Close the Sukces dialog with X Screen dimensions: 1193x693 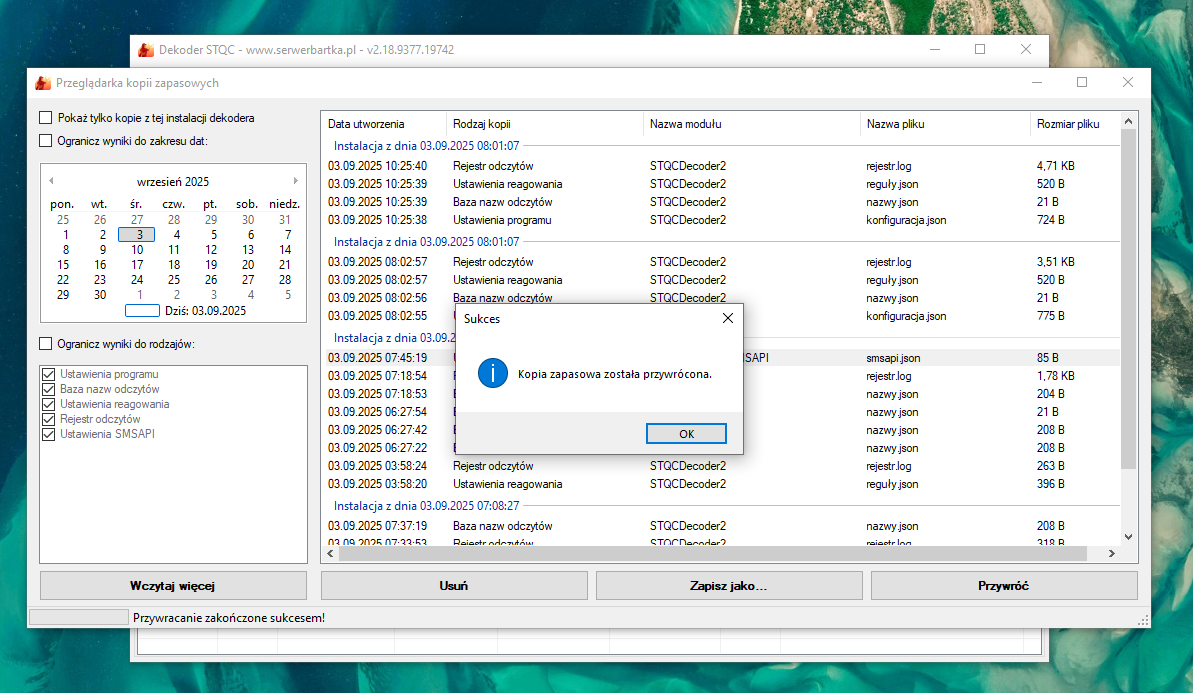[x=727, y=318]
